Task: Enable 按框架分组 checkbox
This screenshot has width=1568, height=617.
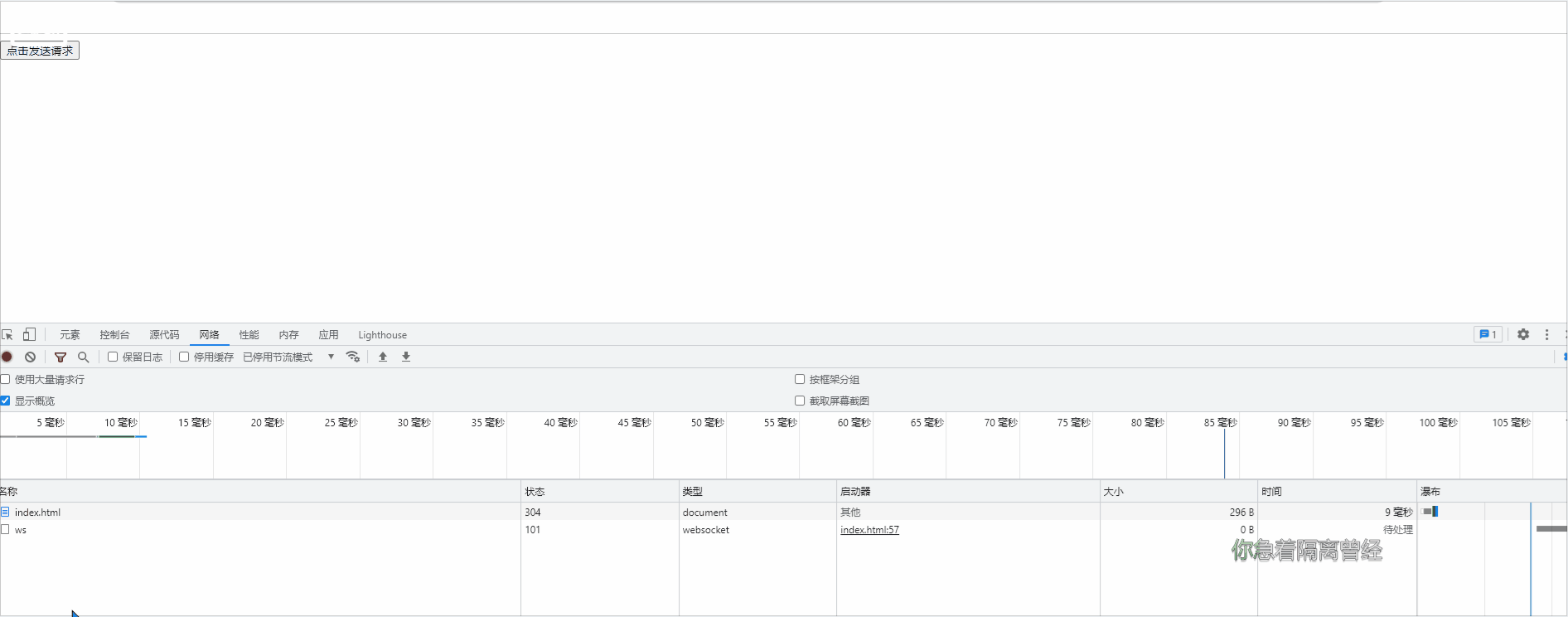Action: click(800, 379)
